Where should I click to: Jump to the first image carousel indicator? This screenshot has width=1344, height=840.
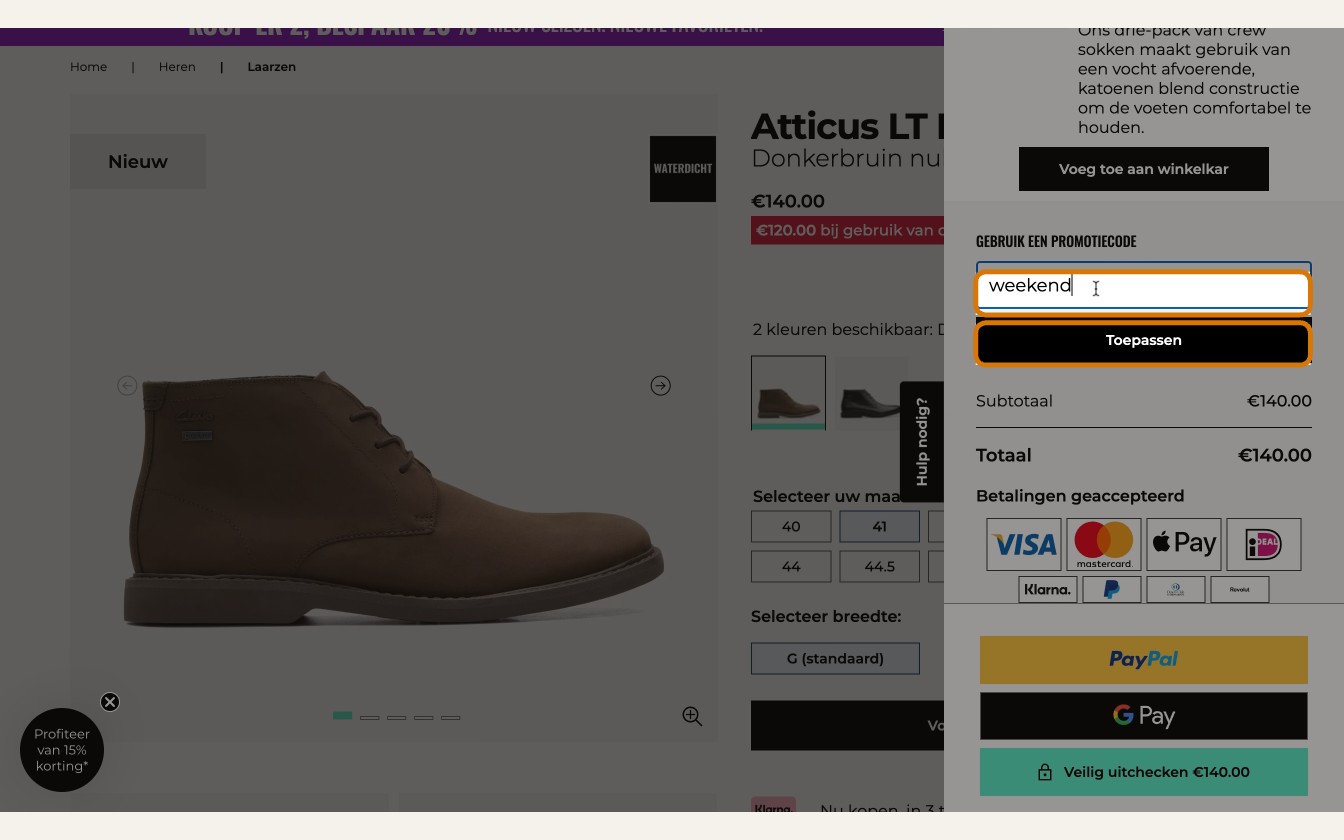tap(342, 716)
